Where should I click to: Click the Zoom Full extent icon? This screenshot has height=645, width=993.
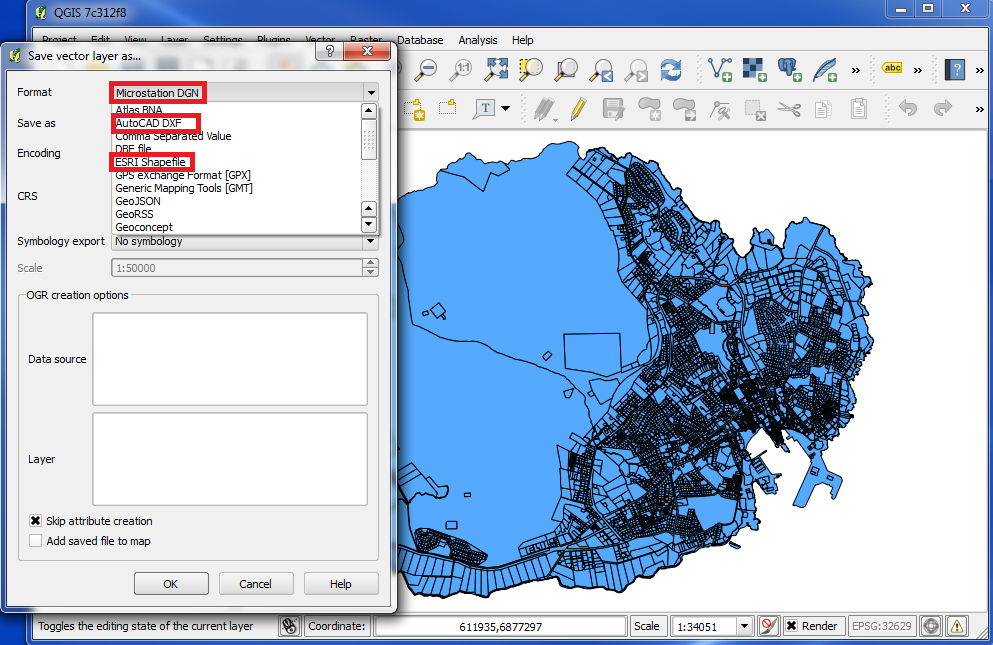point(496,70)
